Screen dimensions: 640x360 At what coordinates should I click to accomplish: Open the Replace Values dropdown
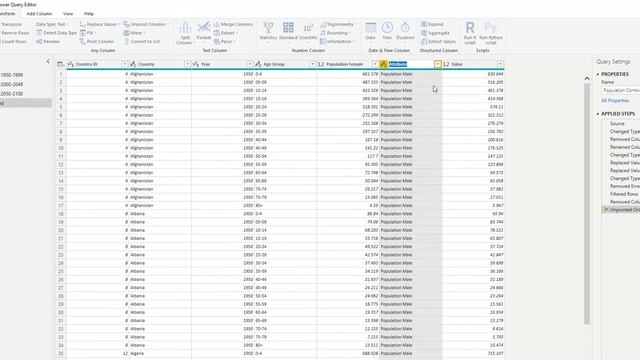pyautogui.click(x=100, y=24)
